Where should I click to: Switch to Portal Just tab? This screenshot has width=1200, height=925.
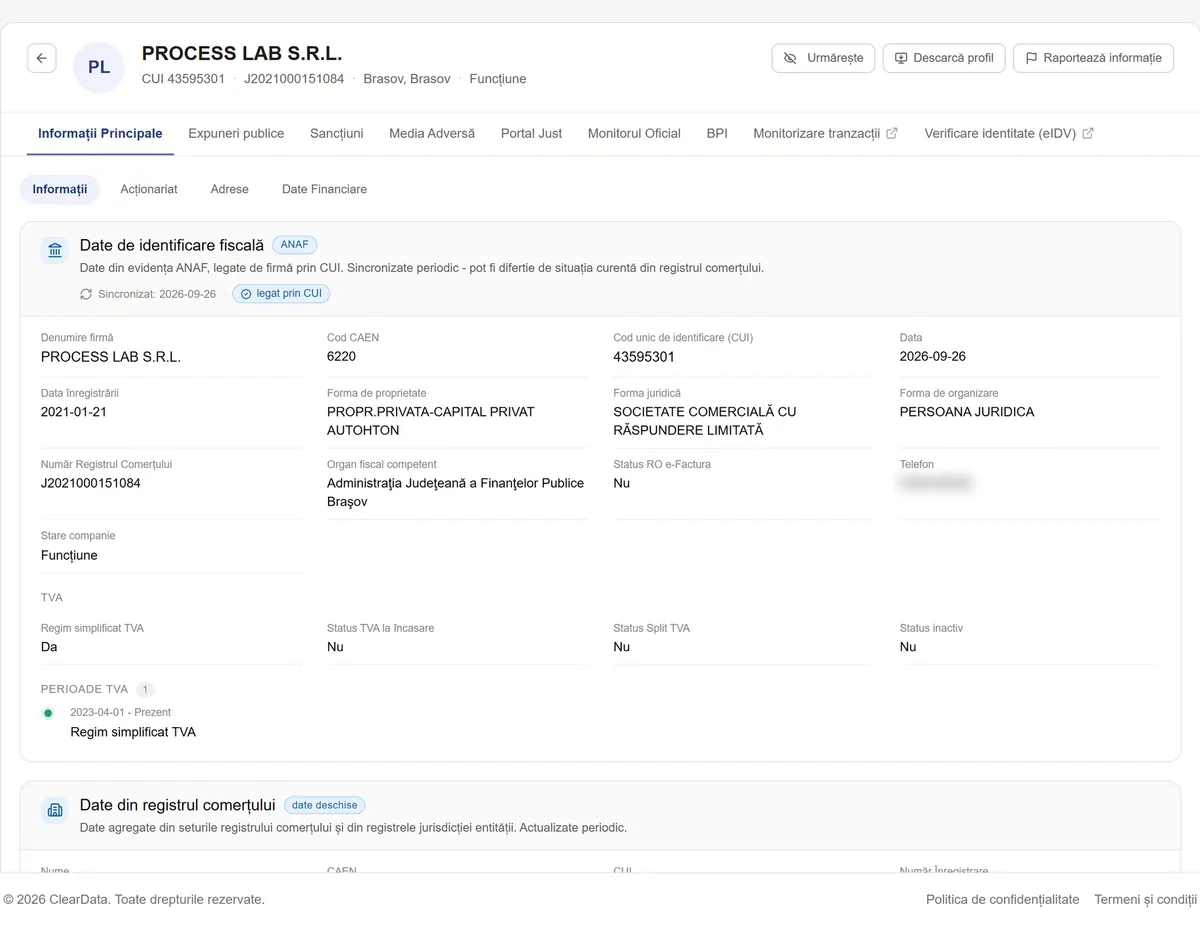click(x=531, y=133)
